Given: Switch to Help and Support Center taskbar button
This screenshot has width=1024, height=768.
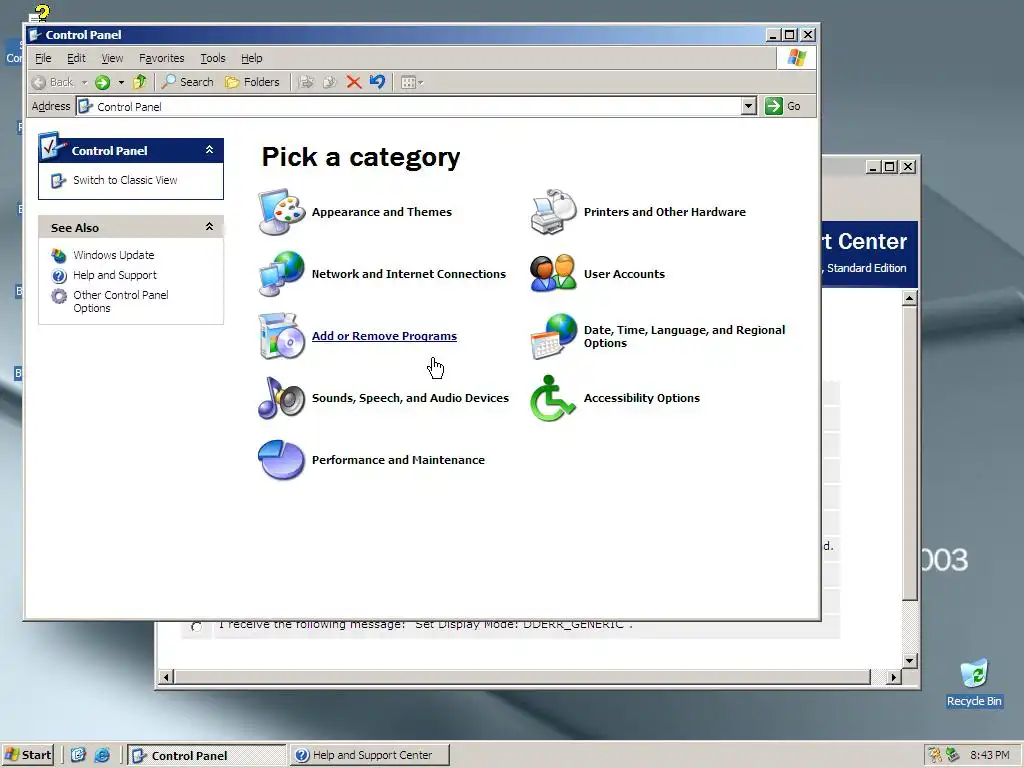Looking at the screenshot, I should click(x=370, y=755).
